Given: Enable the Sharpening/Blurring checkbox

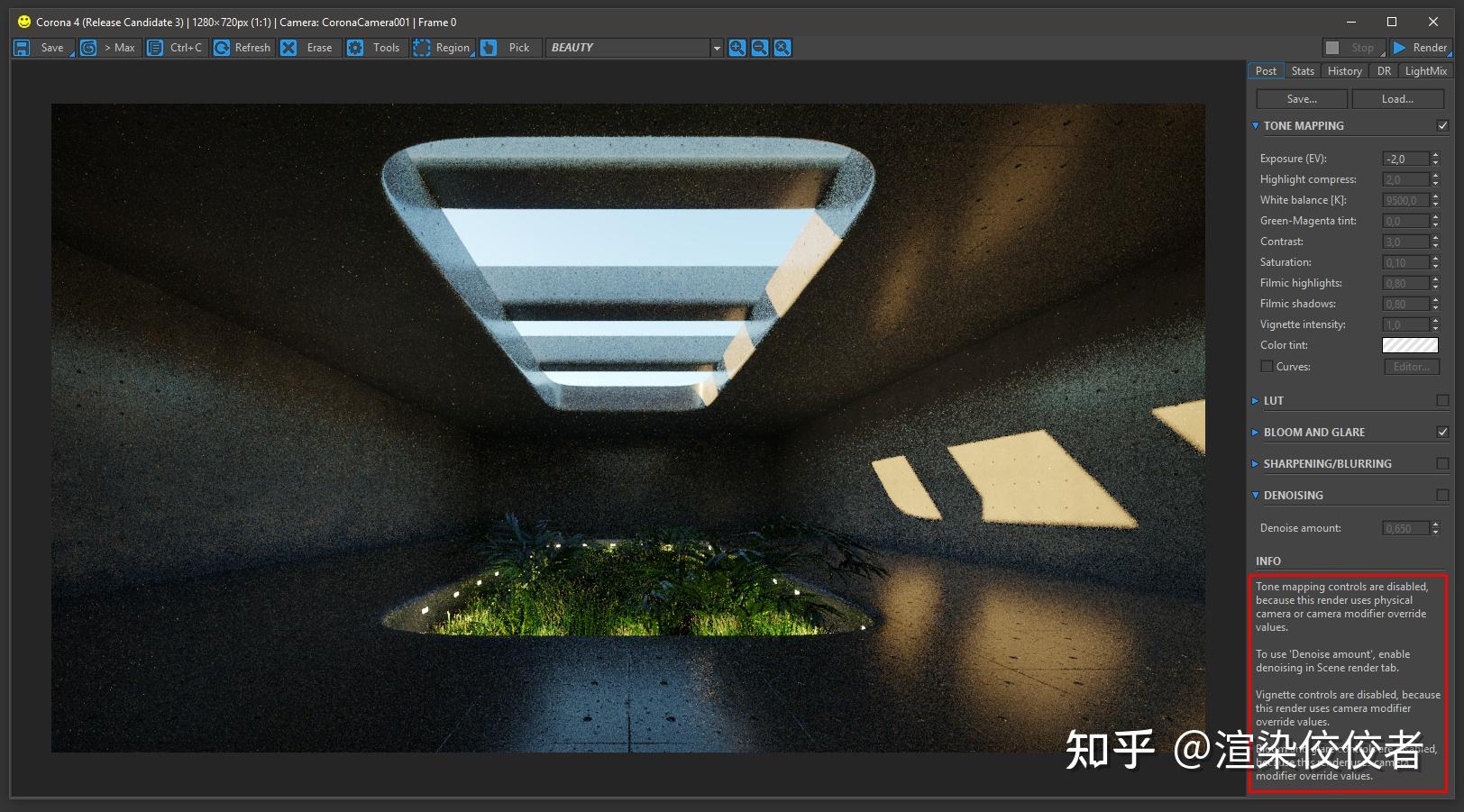Looking at the screenshot, I should (1442, 464).
